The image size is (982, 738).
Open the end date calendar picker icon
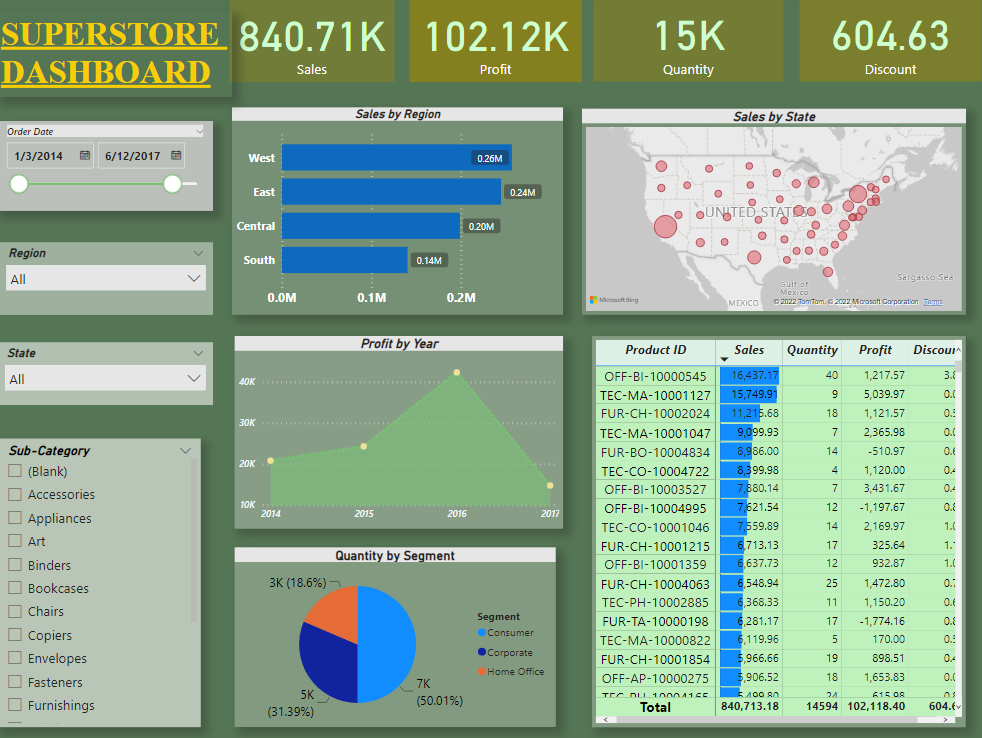pos(176,155)
